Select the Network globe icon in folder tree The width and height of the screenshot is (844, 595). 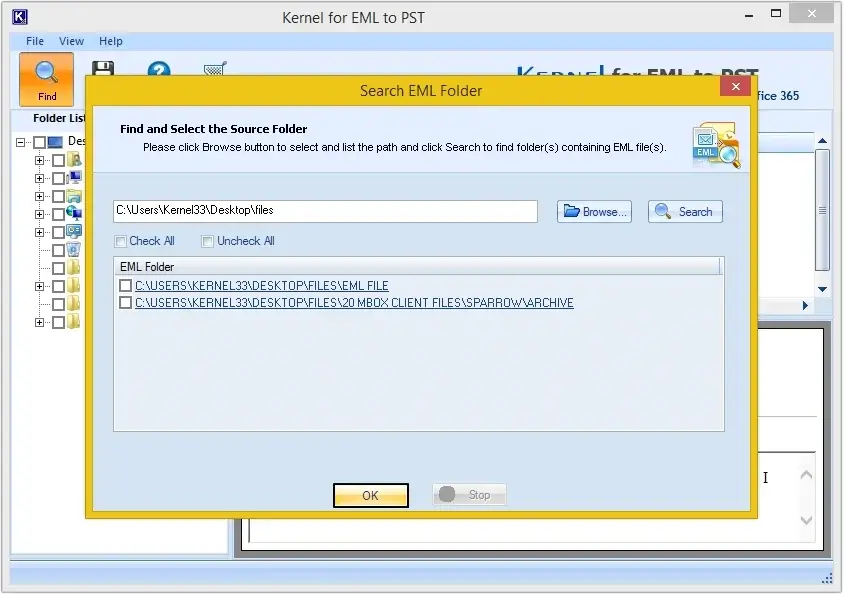(74, 213)
